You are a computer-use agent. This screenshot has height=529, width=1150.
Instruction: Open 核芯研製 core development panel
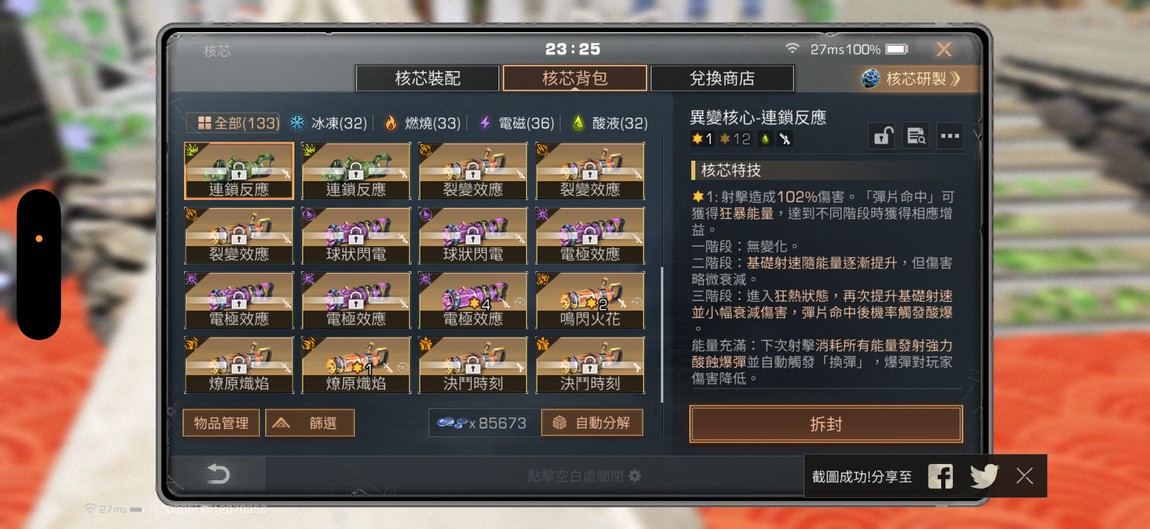920,79
